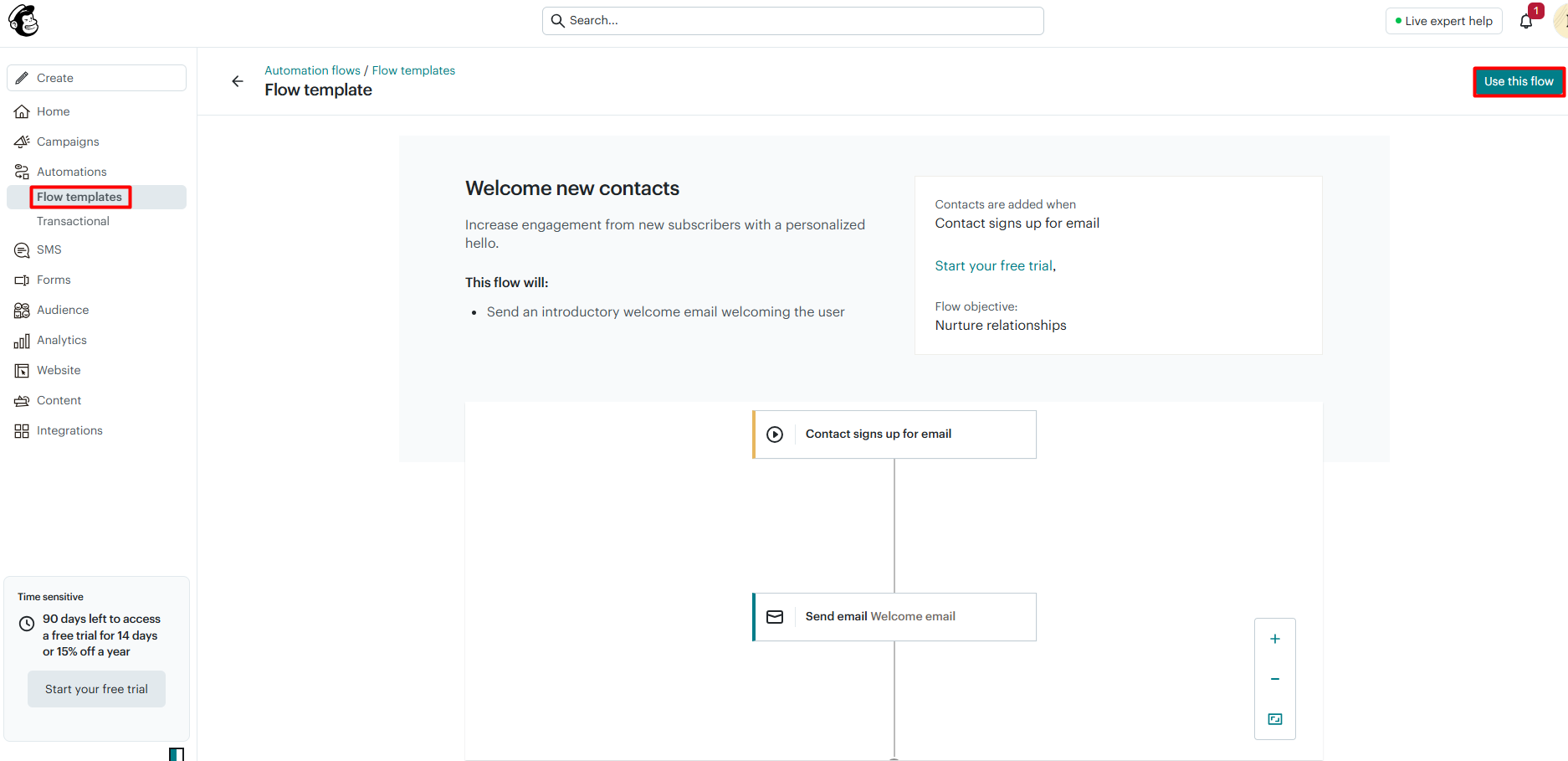Click the Analytics bar chart icon

coord(22,340)
